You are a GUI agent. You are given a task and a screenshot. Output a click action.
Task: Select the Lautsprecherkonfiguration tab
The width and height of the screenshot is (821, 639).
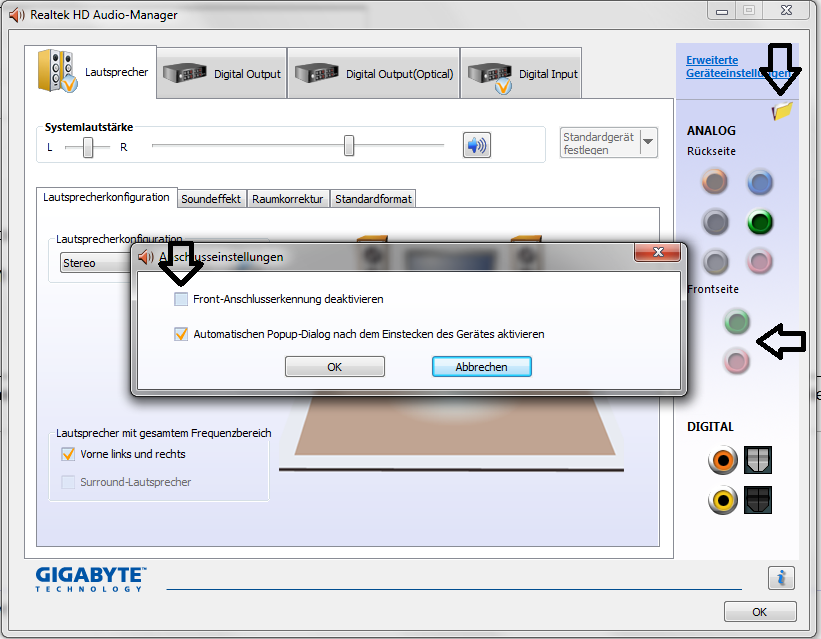tap(106, 197)
